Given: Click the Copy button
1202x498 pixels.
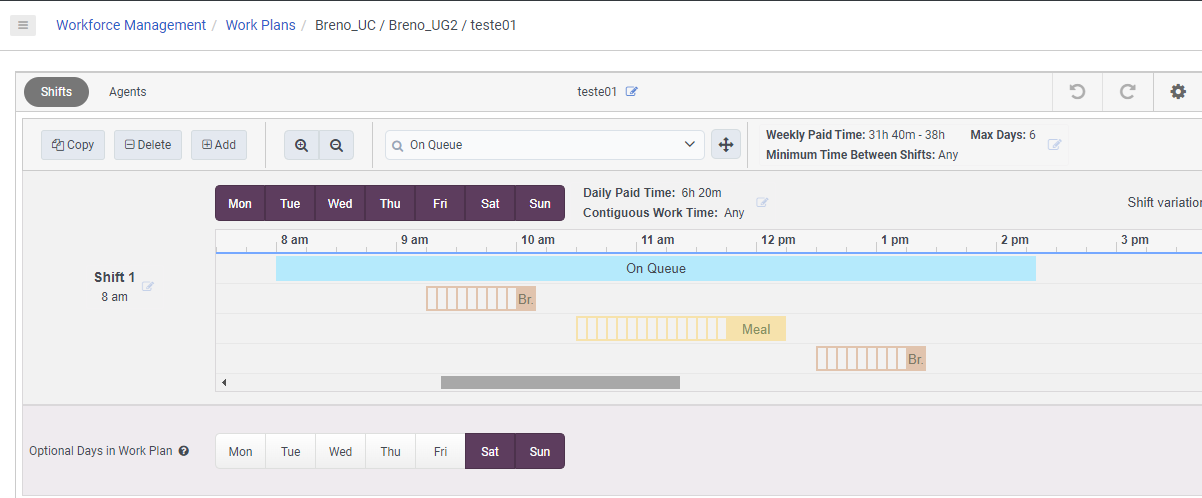Looking at the screenshot, I should tap(73, 145).
